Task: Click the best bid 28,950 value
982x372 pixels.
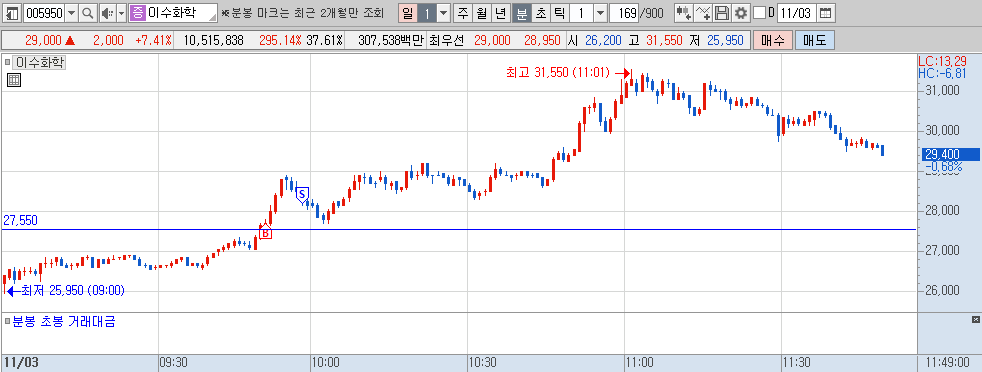Action: pyautogui.click(x=542, y=41)
